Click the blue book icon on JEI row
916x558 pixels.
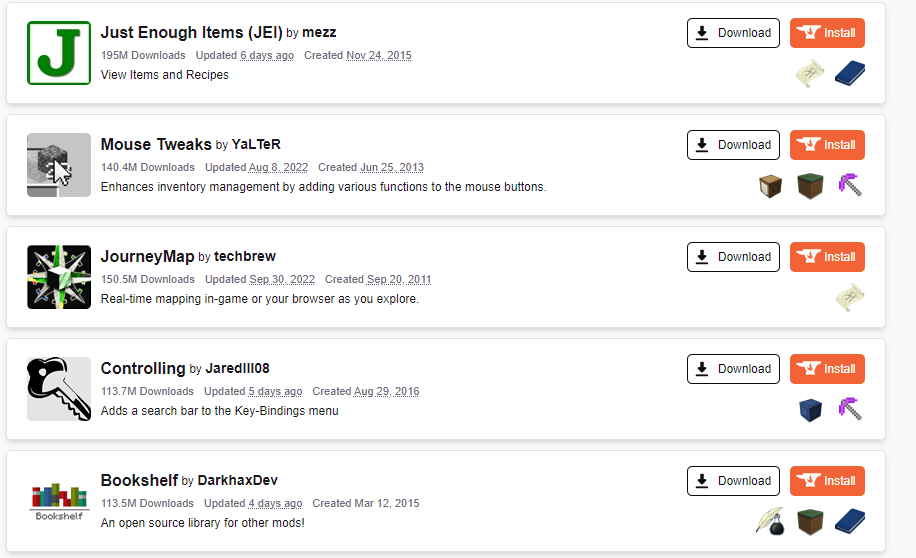pyautogui.click(x=849, y=74)
